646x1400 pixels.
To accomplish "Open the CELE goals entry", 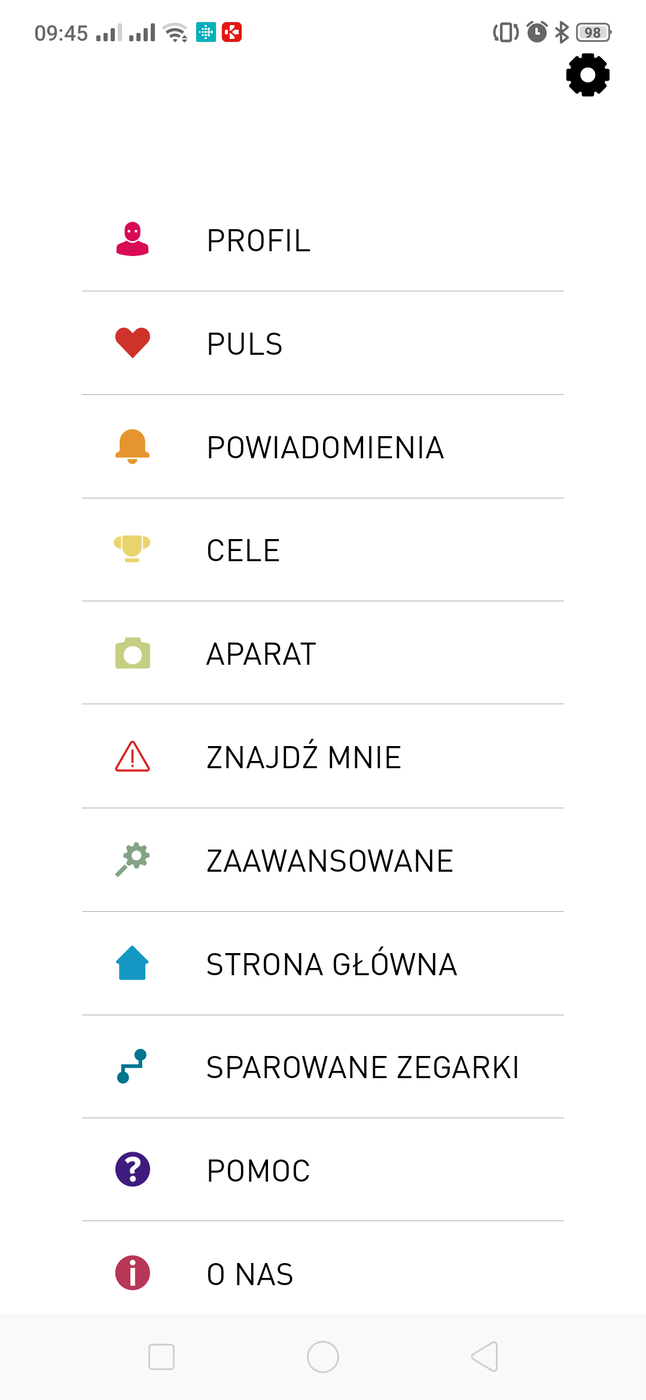I will [x=243, y=551].
